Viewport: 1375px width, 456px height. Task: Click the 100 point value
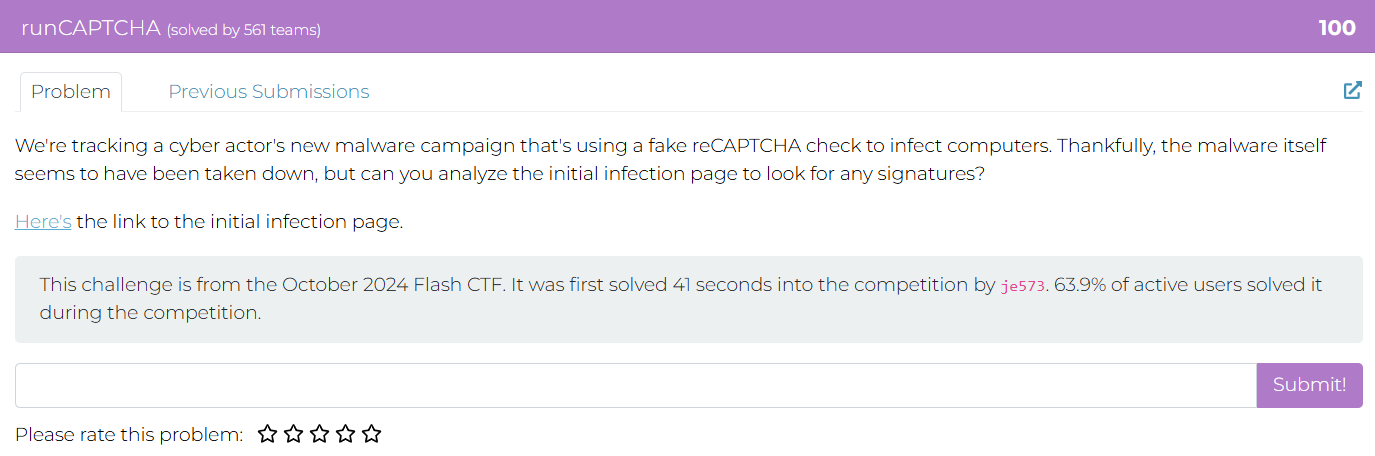tap(1336, 28)
